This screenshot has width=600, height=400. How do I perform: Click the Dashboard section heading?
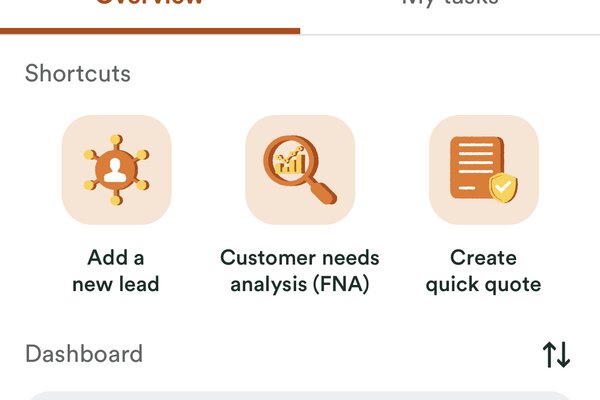point(84,353)
